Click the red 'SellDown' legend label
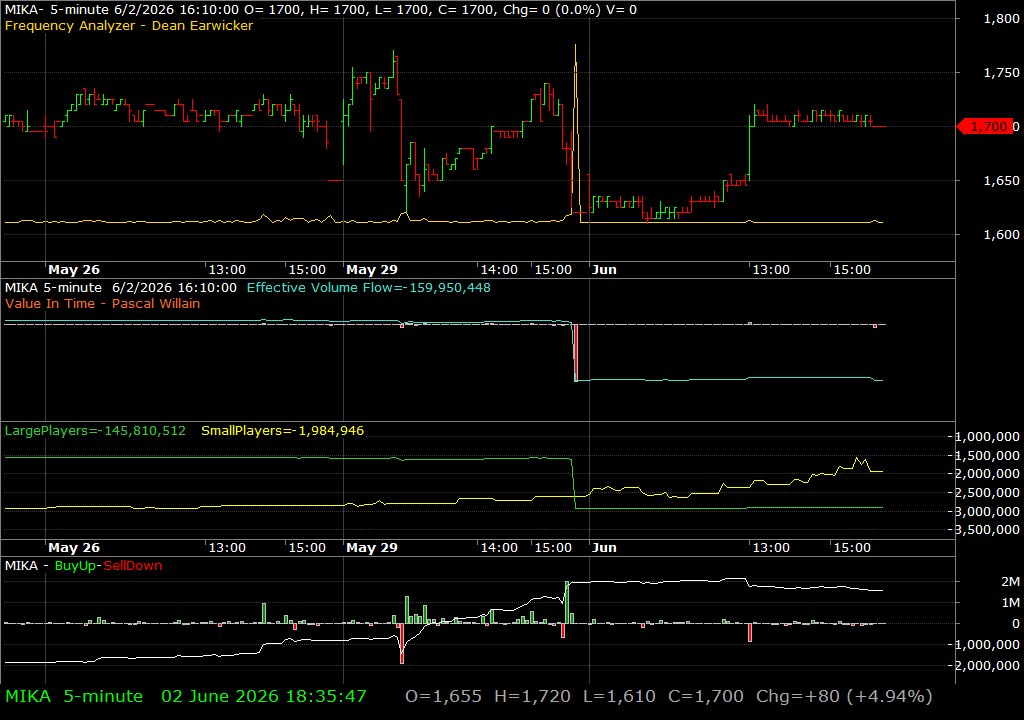The image size is (1024, 720). tap(133, 566)
